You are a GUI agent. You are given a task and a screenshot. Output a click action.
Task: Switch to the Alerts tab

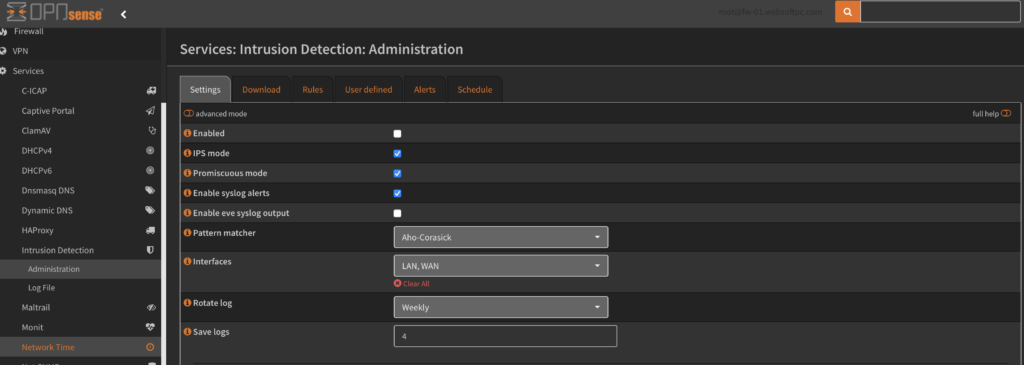pyautogui.click(x=424, y=89)
